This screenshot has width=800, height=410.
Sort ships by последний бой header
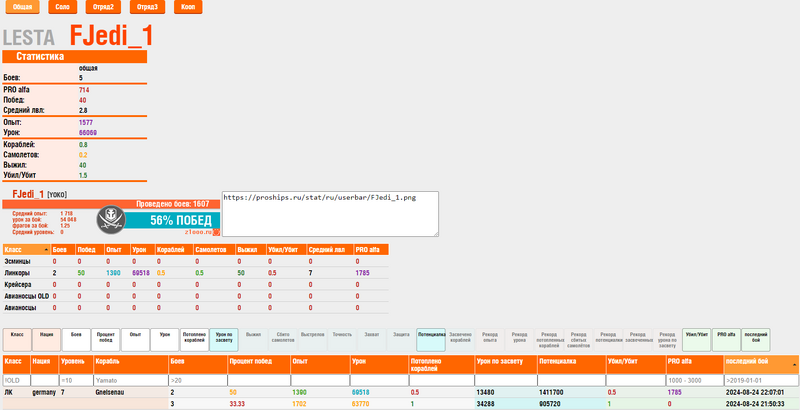pyautogui.click(x=759, y=361)
